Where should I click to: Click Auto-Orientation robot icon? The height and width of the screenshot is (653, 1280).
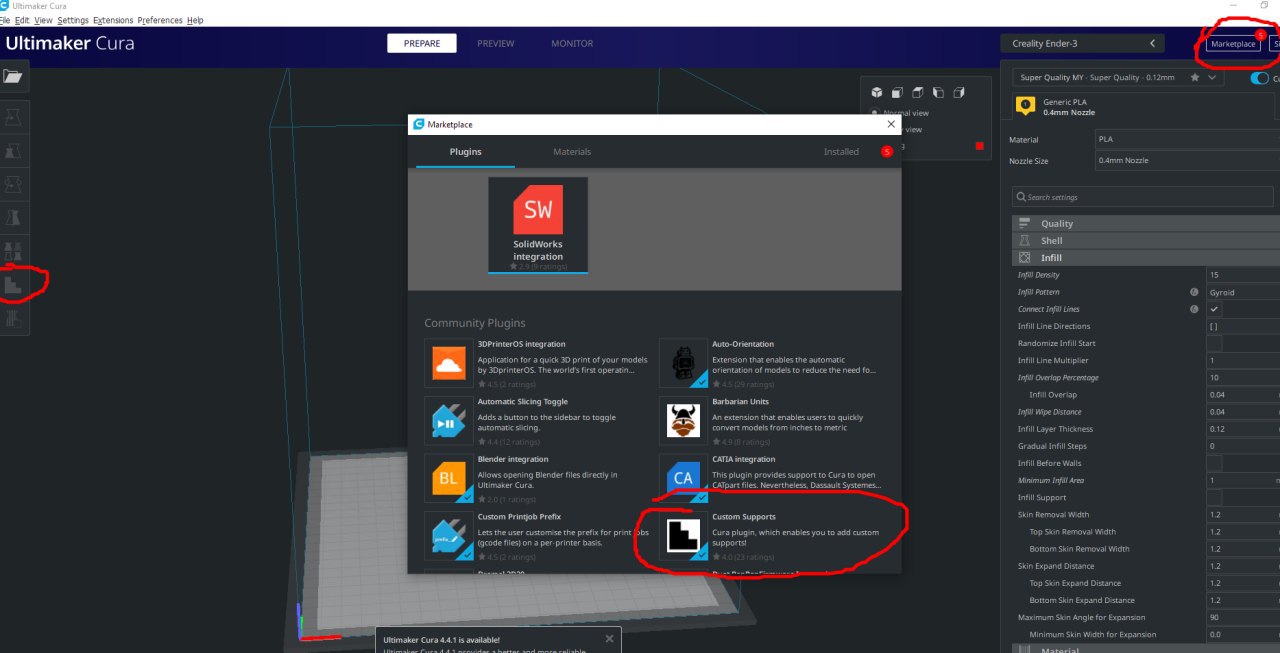coord(684,363)
